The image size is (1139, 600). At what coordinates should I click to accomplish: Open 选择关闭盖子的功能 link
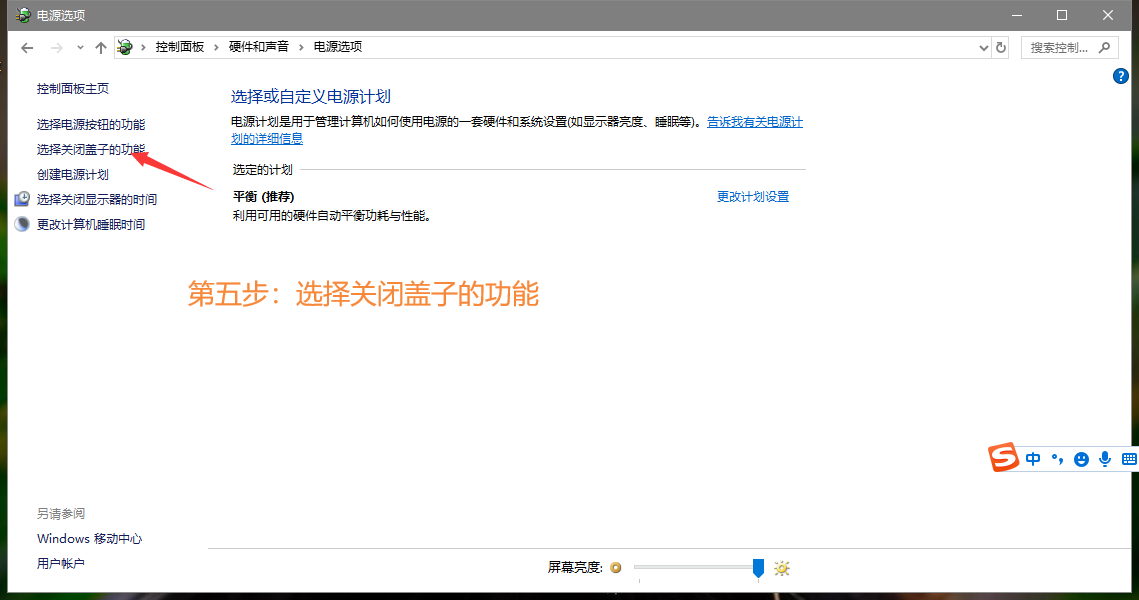91,149
